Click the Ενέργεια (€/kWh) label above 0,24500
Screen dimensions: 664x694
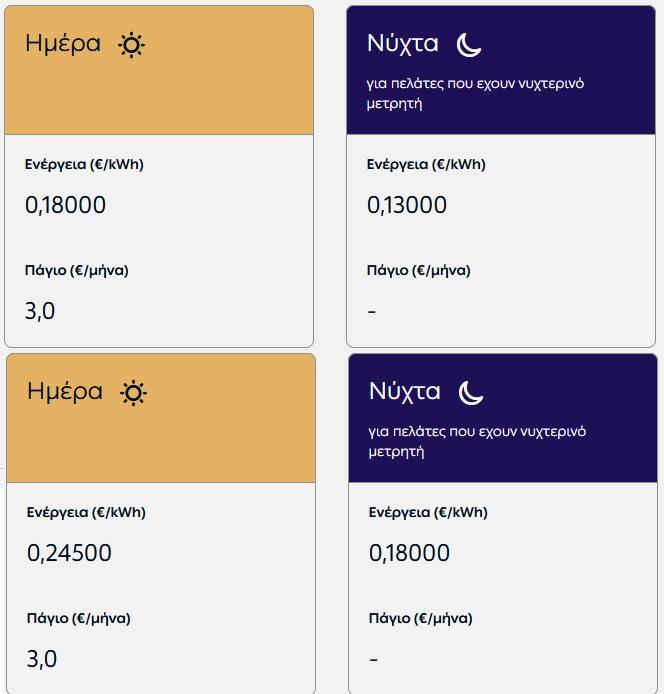point(86,513)
